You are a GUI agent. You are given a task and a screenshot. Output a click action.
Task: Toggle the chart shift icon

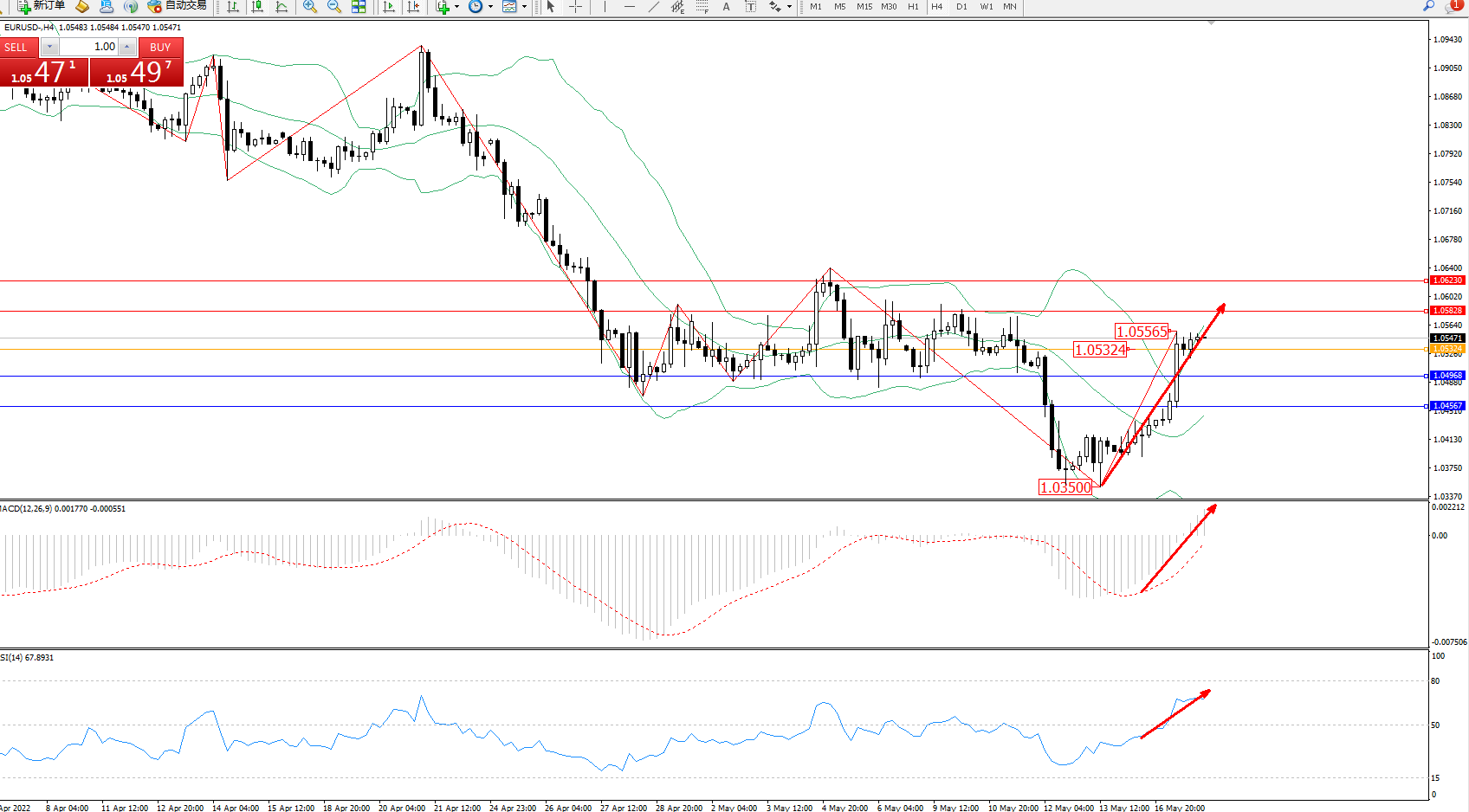413,7
